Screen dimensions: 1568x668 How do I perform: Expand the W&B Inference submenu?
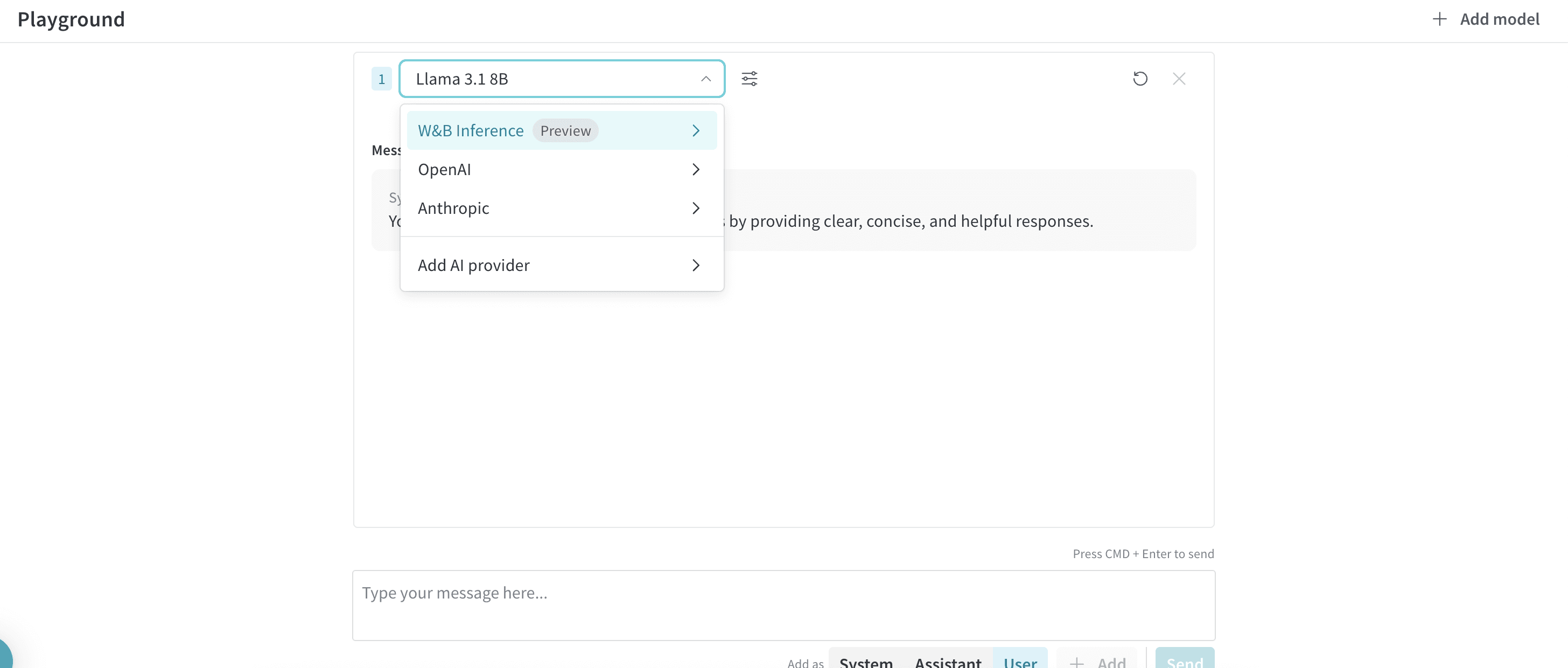click(561, 130)
